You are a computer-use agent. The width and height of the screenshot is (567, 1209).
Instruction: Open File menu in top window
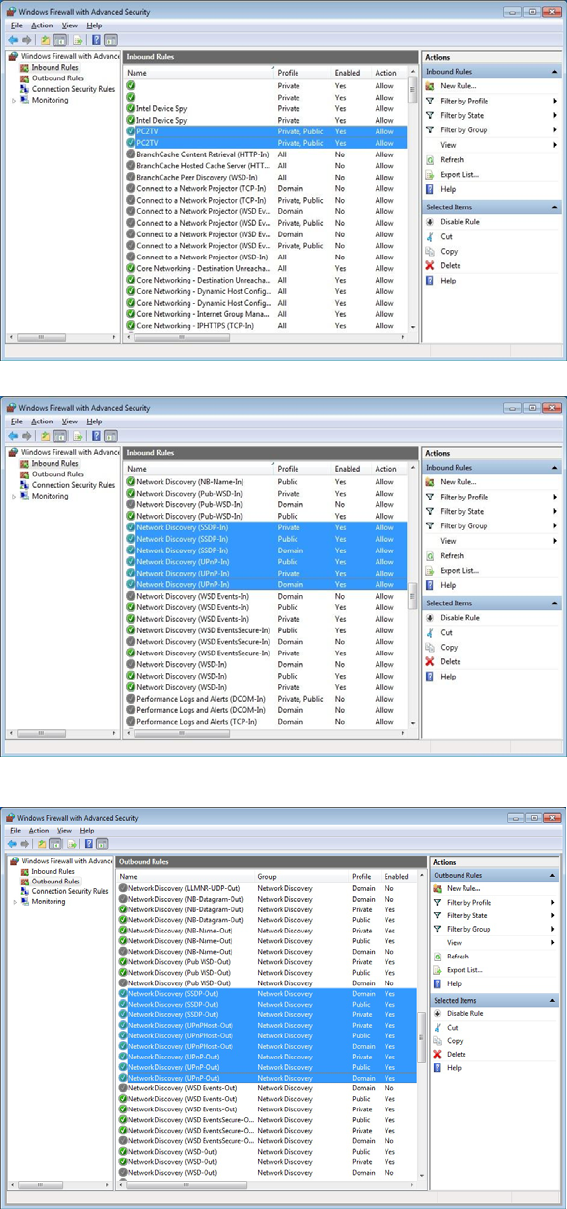[x=16, y=25]
